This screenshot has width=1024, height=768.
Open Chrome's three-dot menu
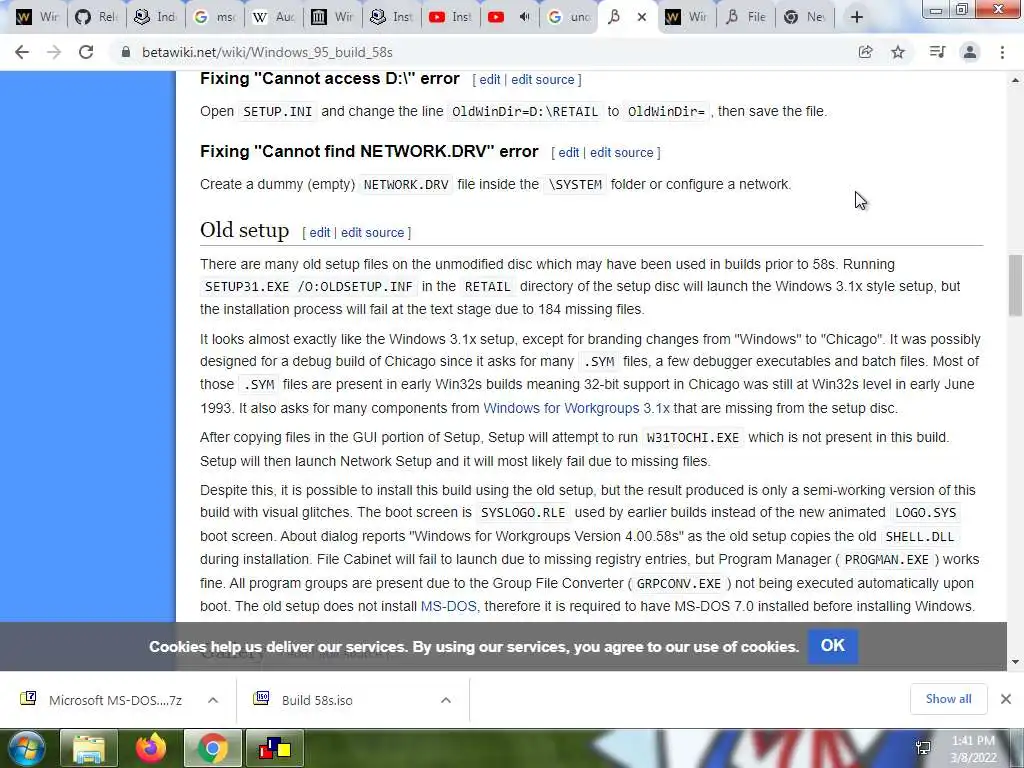[1002, 52]
